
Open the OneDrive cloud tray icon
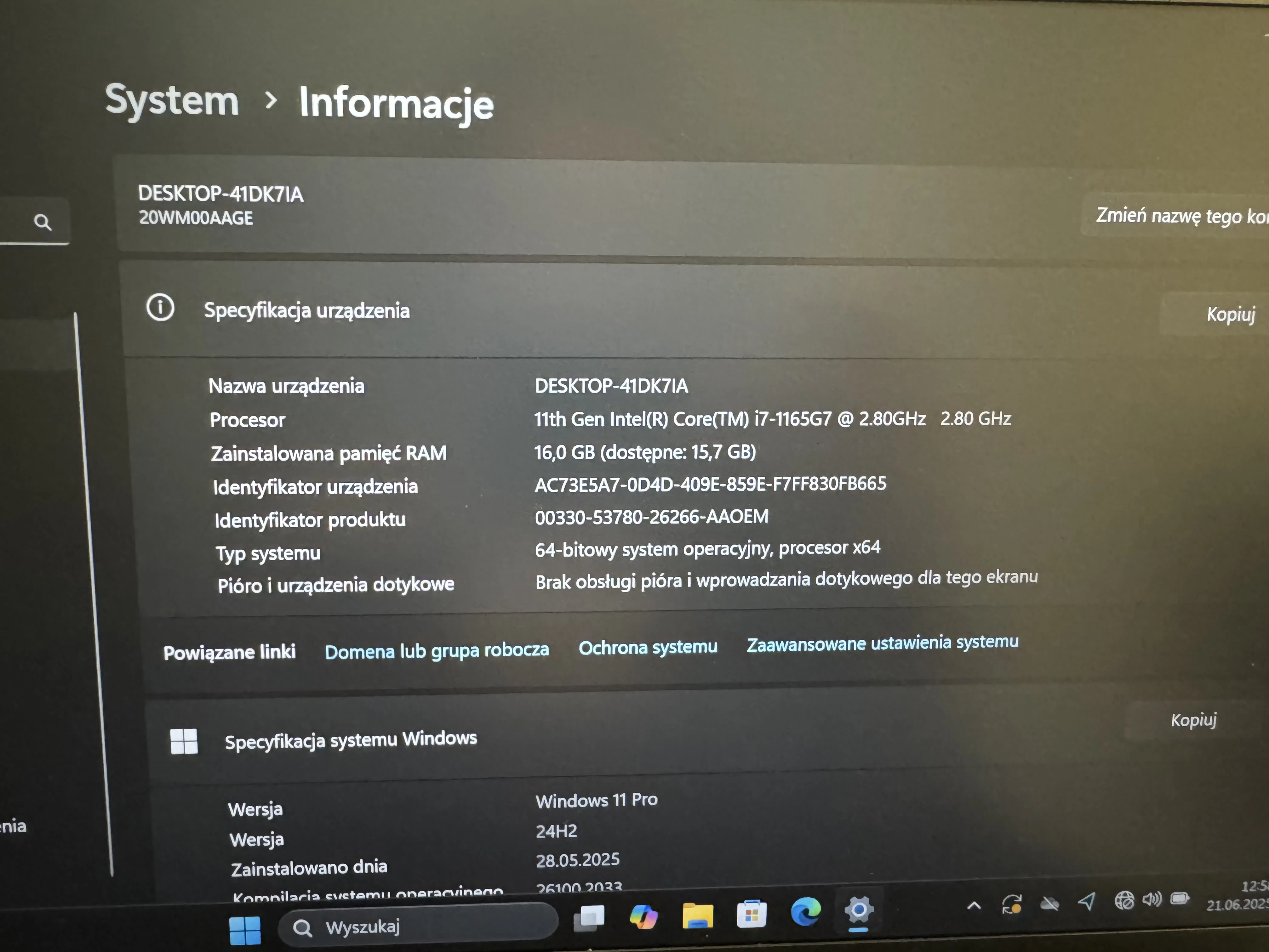1050,904
